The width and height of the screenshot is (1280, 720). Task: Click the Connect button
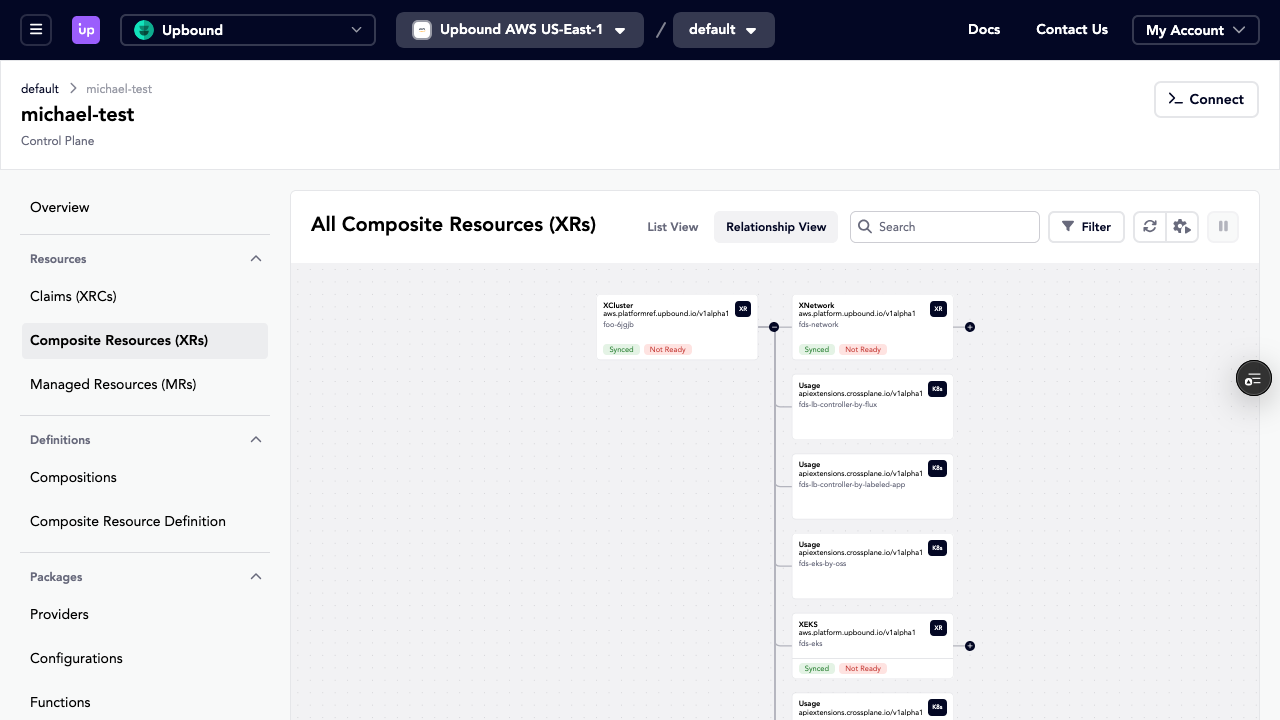pyautogui.click(x=1206, y=99)
